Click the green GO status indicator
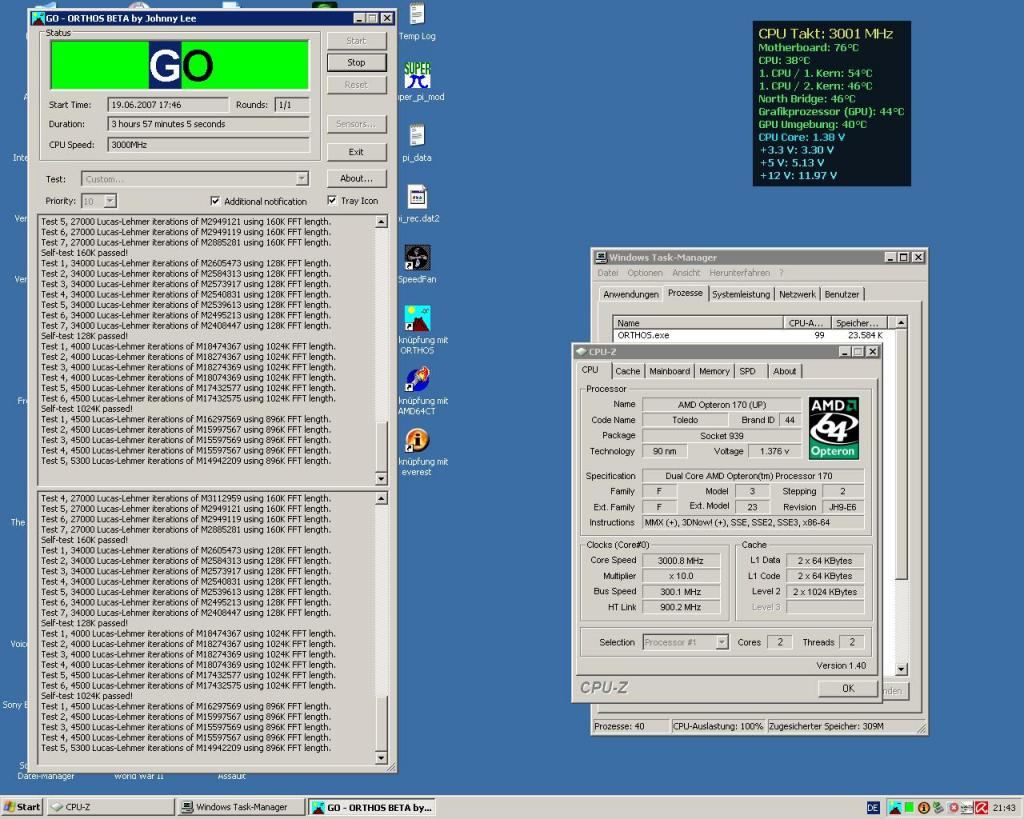 point(180,65)
